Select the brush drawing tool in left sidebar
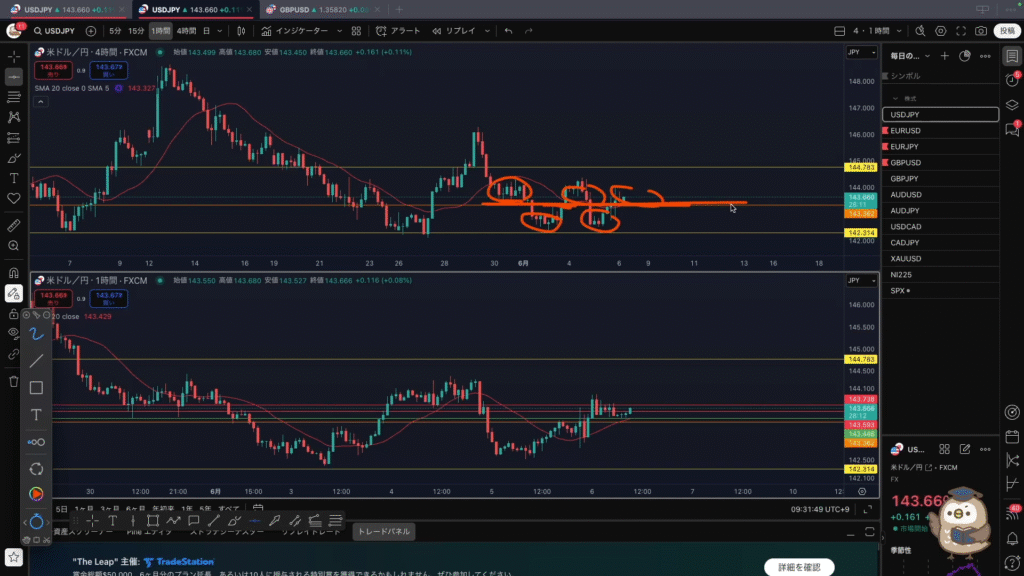 click(14, 158)
